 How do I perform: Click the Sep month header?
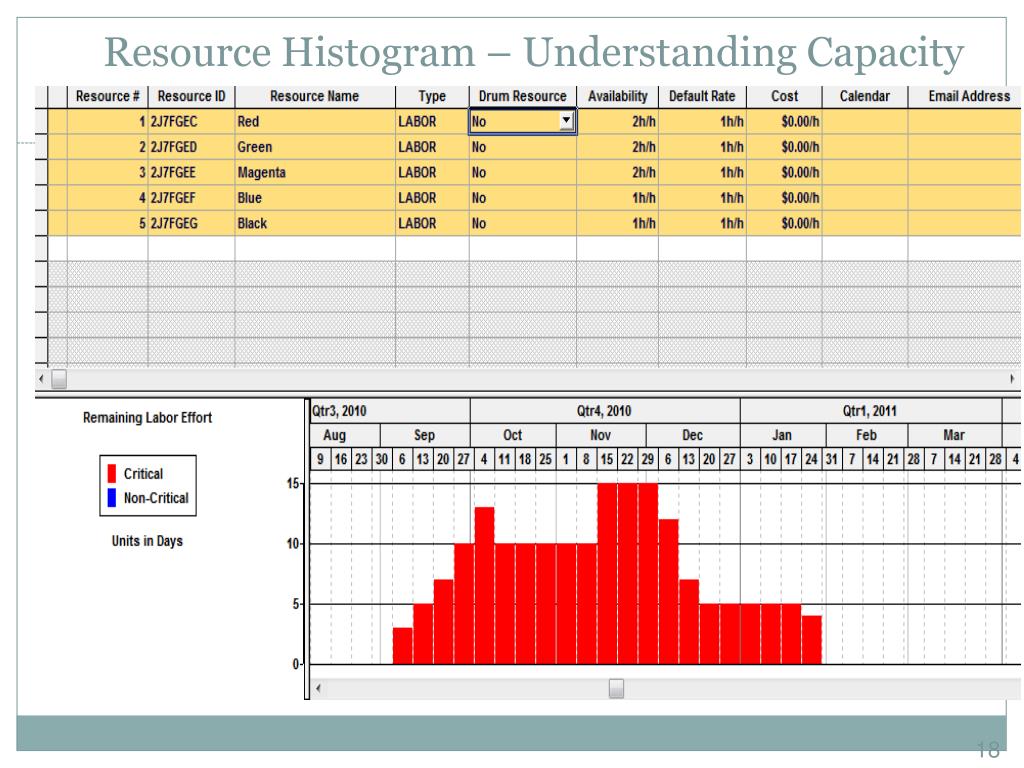pyautogui.click(x=424, y=435)
